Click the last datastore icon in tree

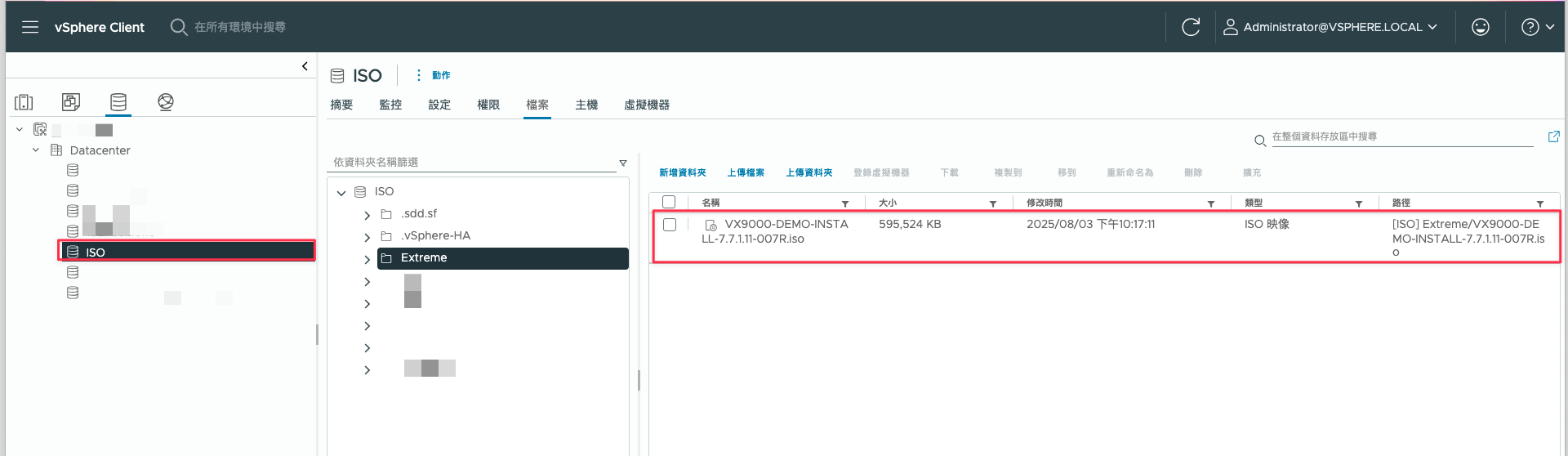coord(73,293)
